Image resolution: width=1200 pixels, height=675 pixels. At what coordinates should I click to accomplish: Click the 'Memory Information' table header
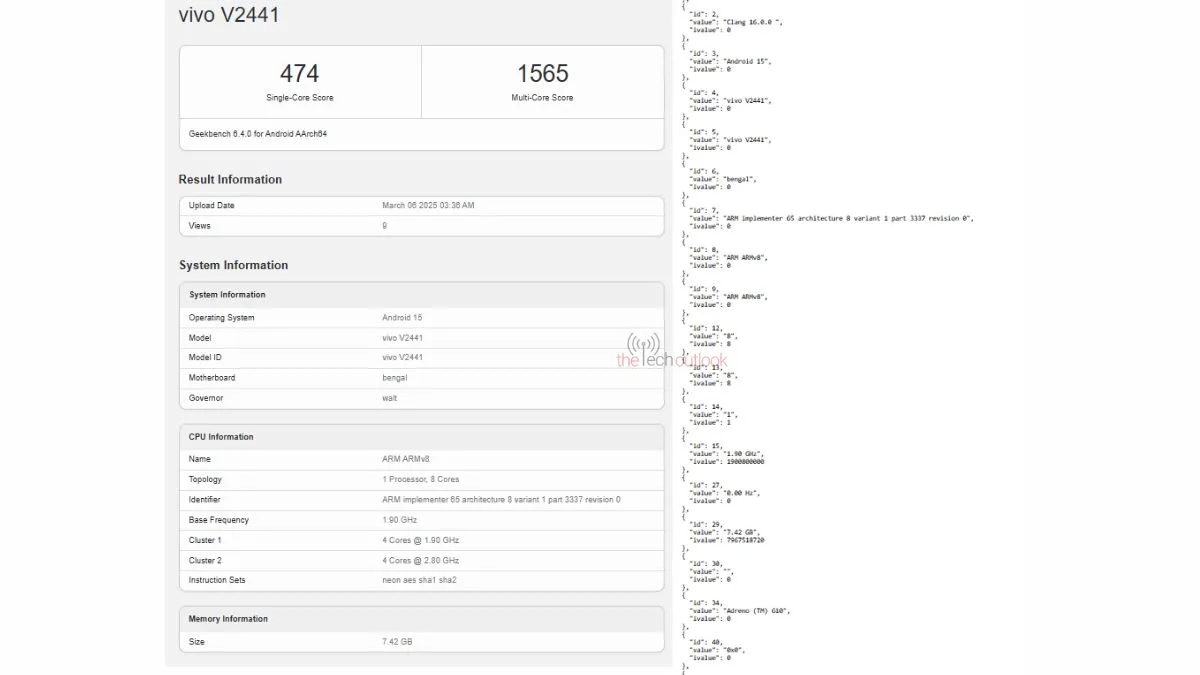228,619
